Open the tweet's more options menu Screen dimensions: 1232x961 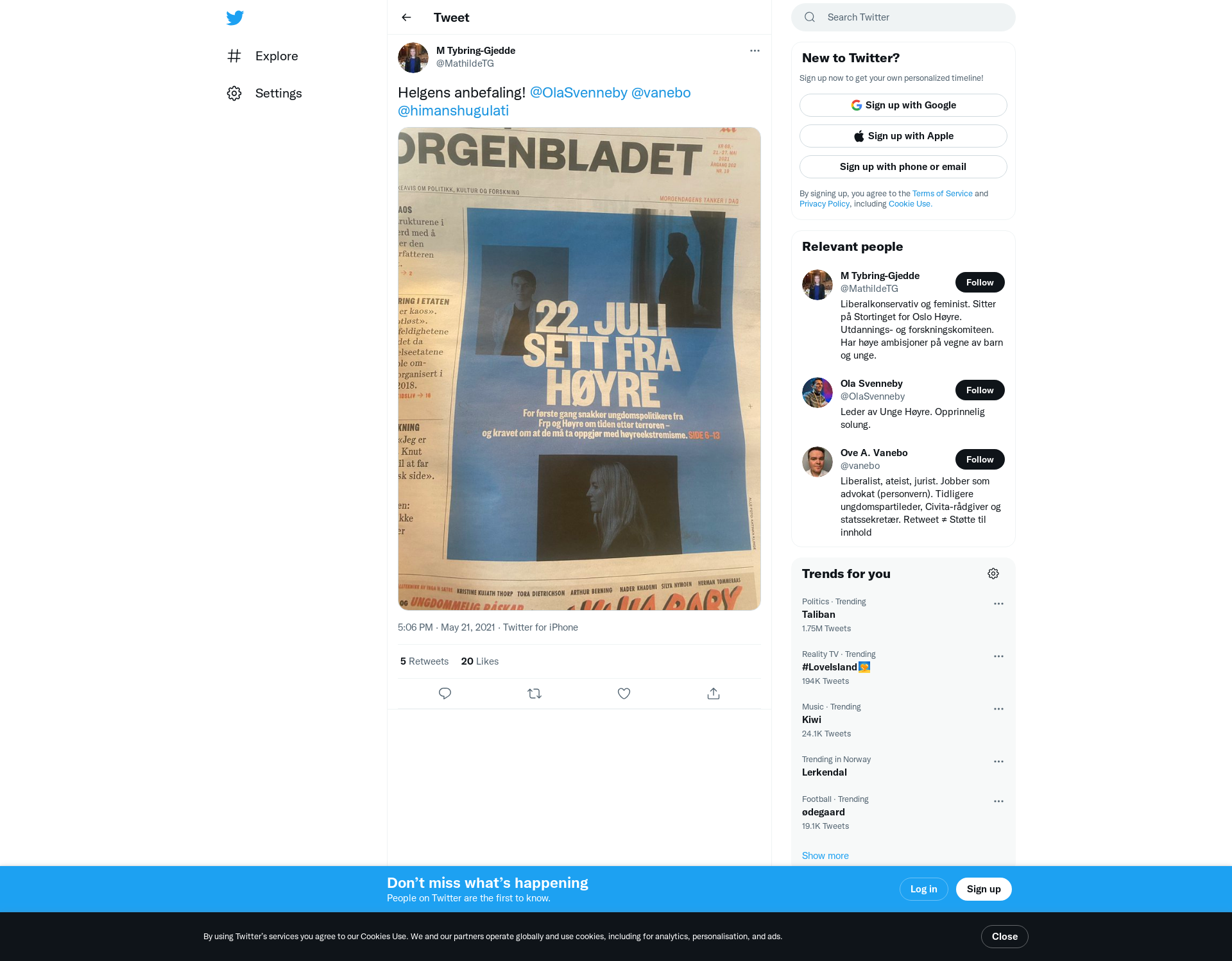pos(755,51)
